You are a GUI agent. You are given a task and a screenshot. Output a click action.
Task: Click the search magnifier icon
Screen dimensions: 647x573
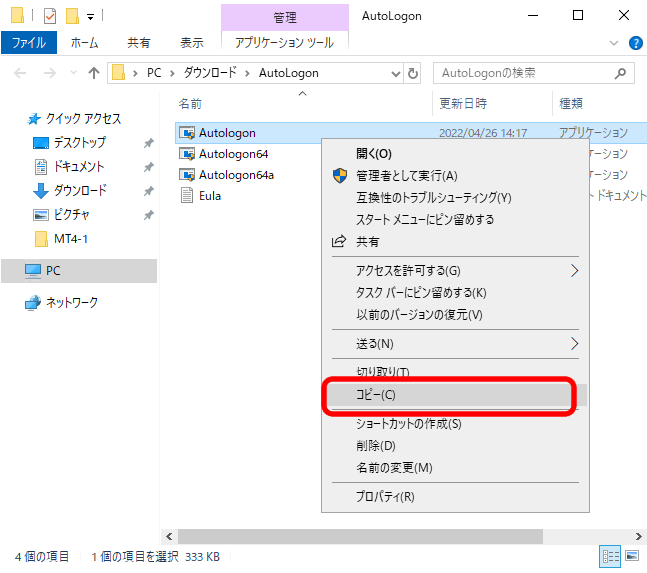[620, 73]
